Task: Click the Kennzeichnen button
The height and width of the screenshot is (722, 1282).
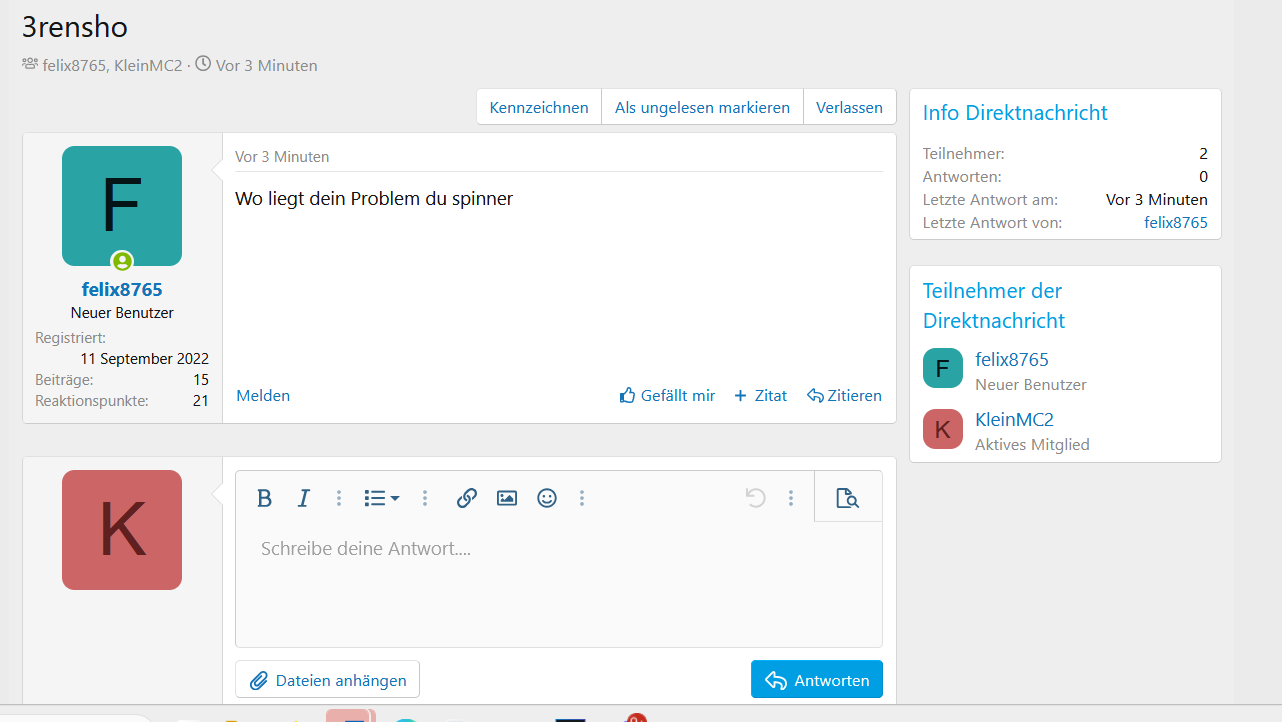Action: [x=539, y=108]
